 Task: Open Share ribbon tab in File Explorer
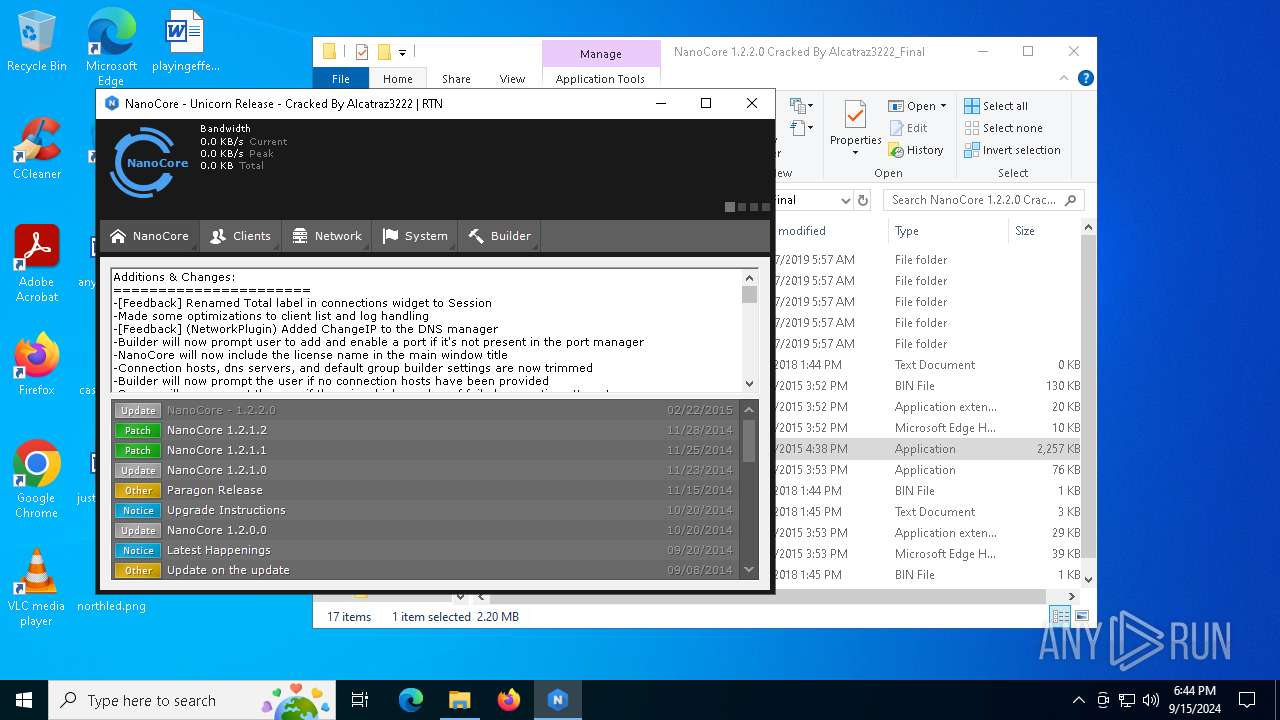[x=456, y=79]
